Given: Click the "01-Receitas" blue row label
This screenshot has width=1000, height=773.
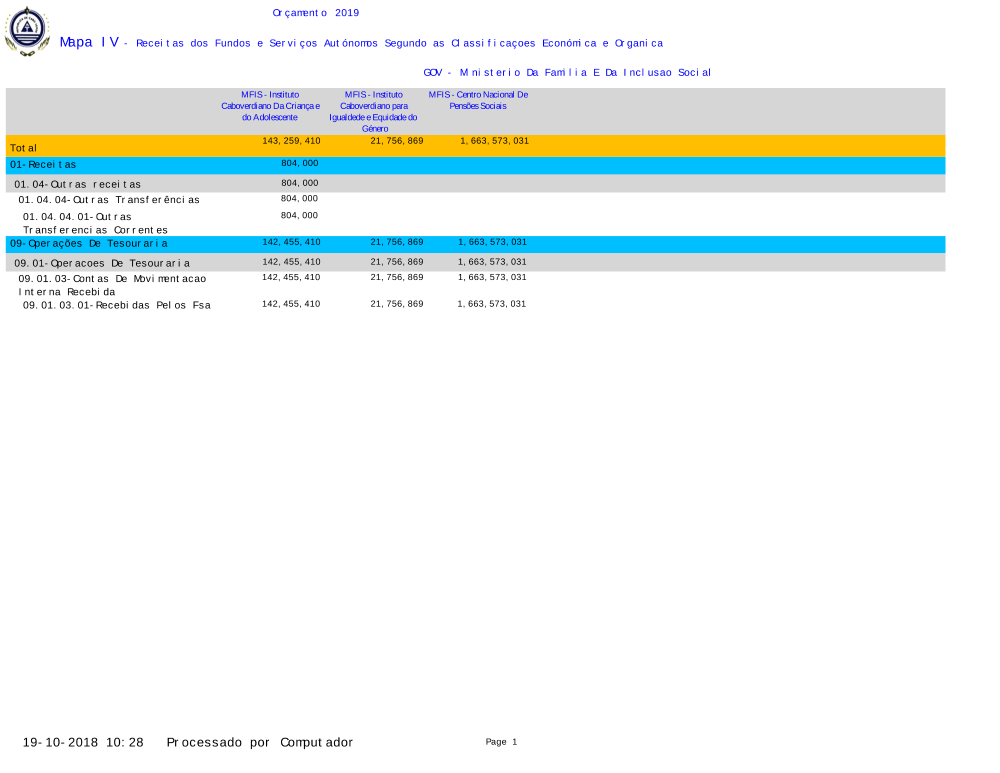Looking at the screenshot, I should pyautogui.click(x=43, y=164).
